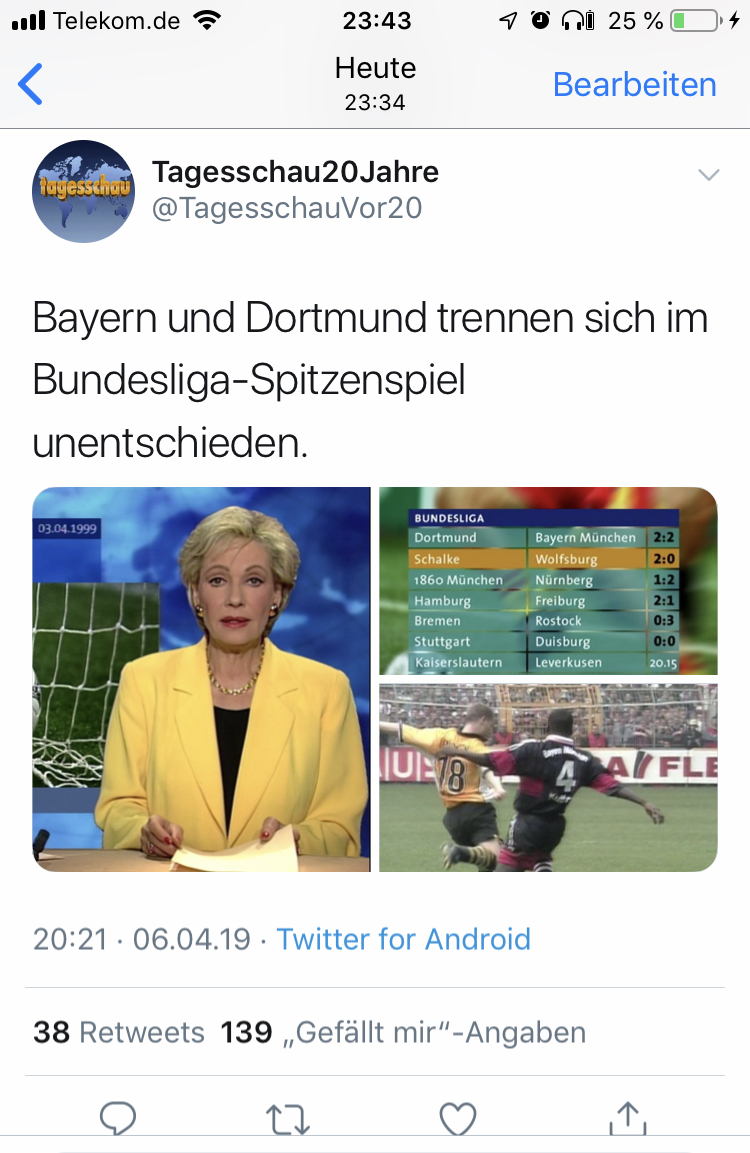Screen dimensions: 750x1153
Task: Tap the share upload icon
Action: (628, 1118)
